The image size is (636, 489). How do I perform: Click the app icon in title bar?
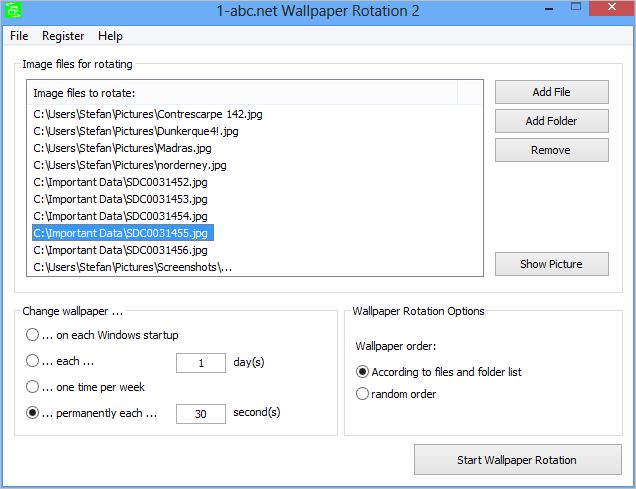coord(9,11)
